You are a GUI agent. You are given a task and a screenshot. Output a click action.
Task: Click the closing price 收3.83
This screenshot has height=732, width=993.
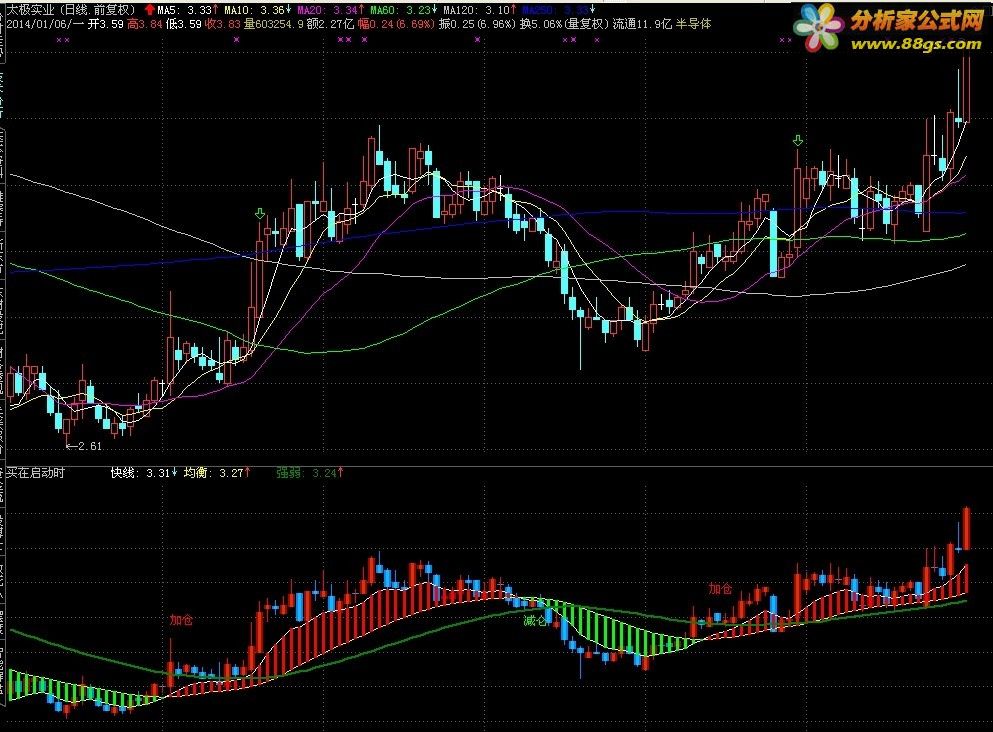[x=224, y=24]
